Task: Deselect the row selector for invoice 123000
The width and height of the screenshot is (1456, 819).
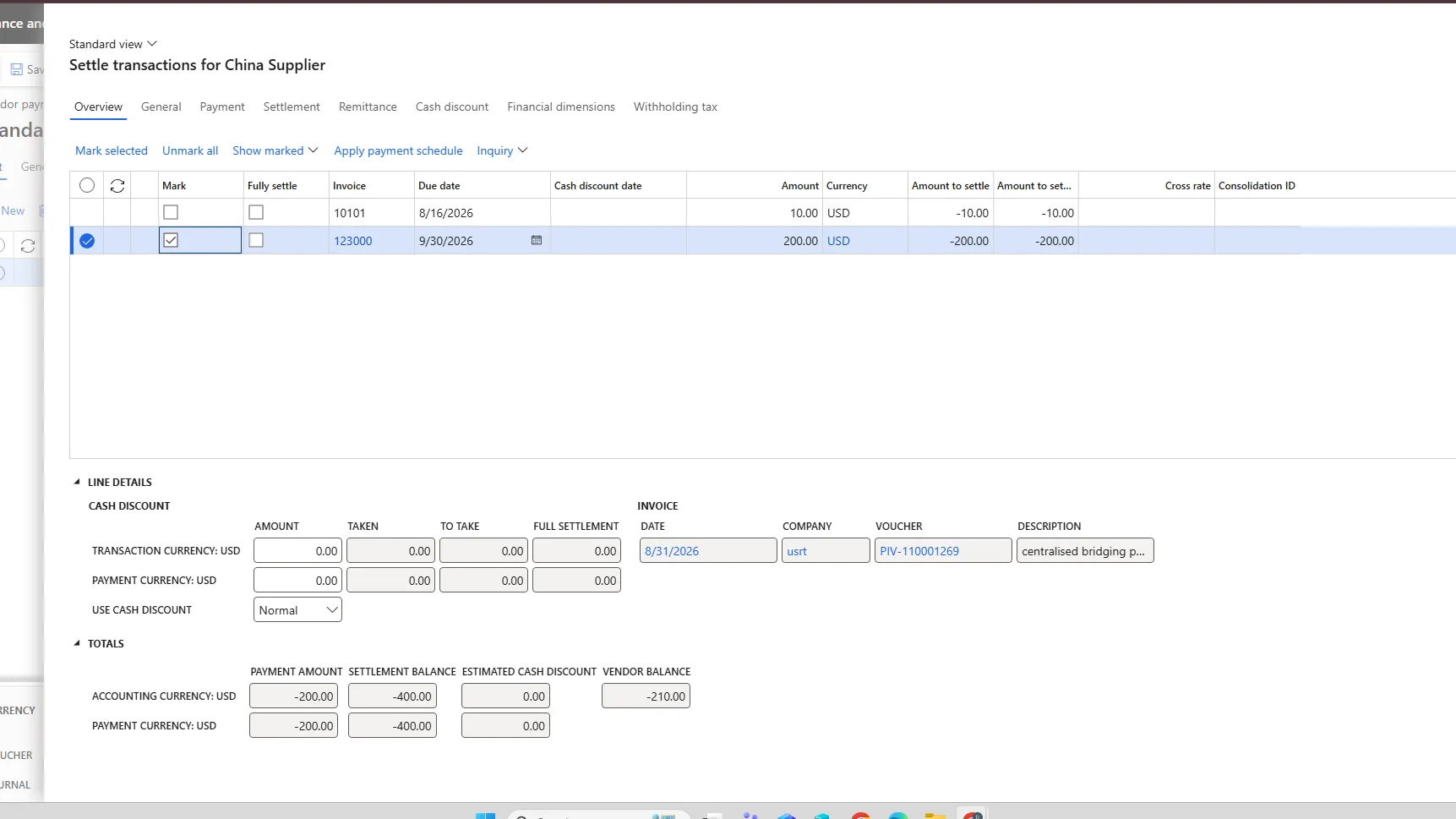Action: (87, 241)
